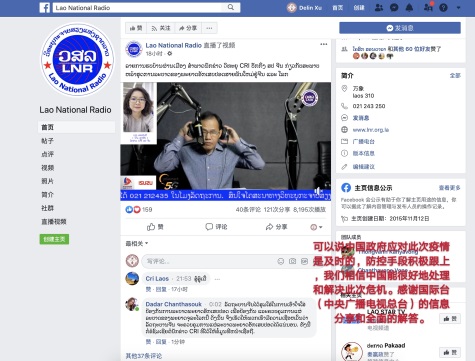Click the write-a-comment input field
The image size is (475, 361).
208,261
